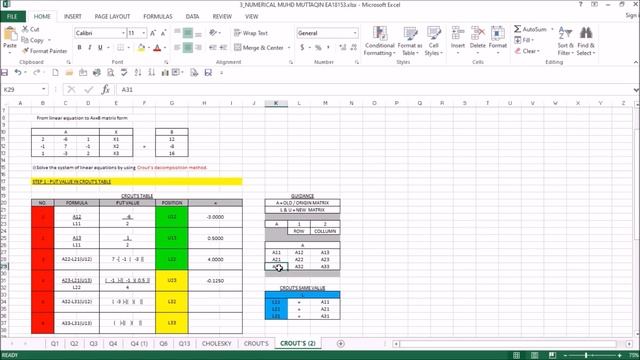The width and height of the screenshot is (640, 360).
Task: Toggle Center horizontal alignment
Action: (187, 48)
